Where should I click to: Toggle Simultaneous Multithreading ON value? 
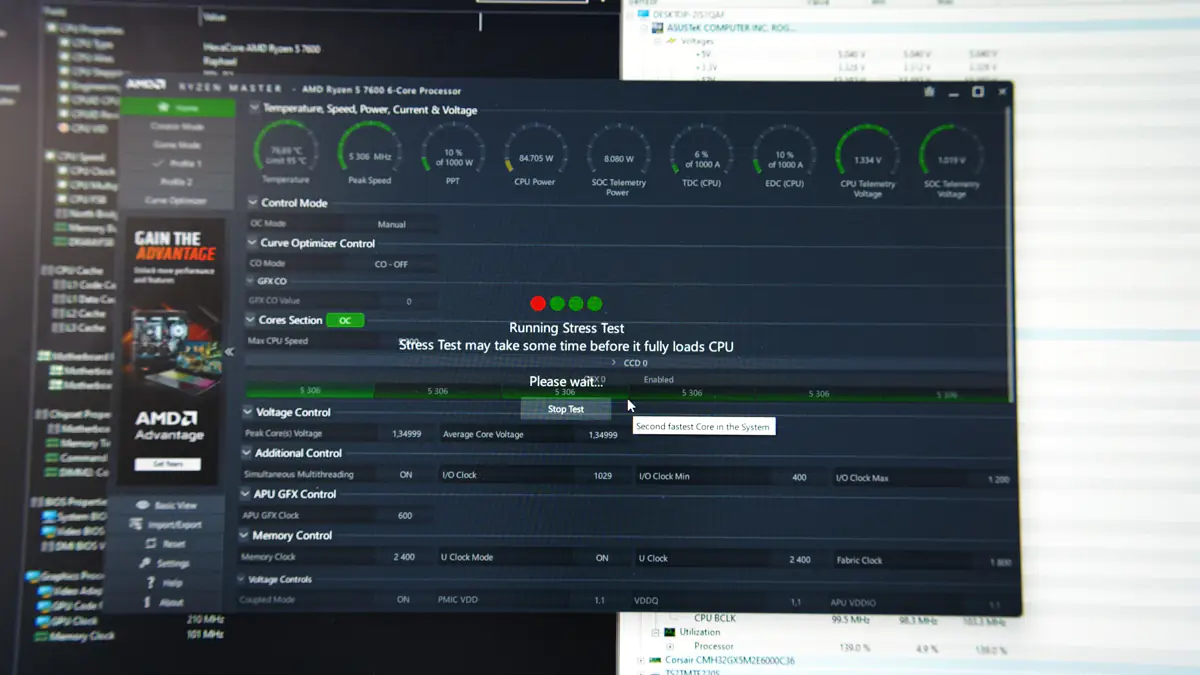[406, 474]
